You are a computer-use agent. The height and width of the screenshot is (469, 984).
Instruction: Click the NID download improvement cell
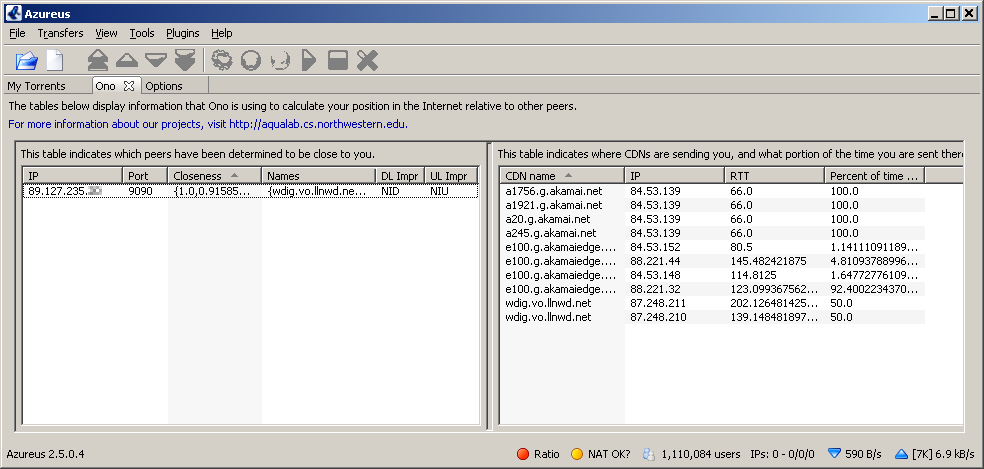[391, 191]
